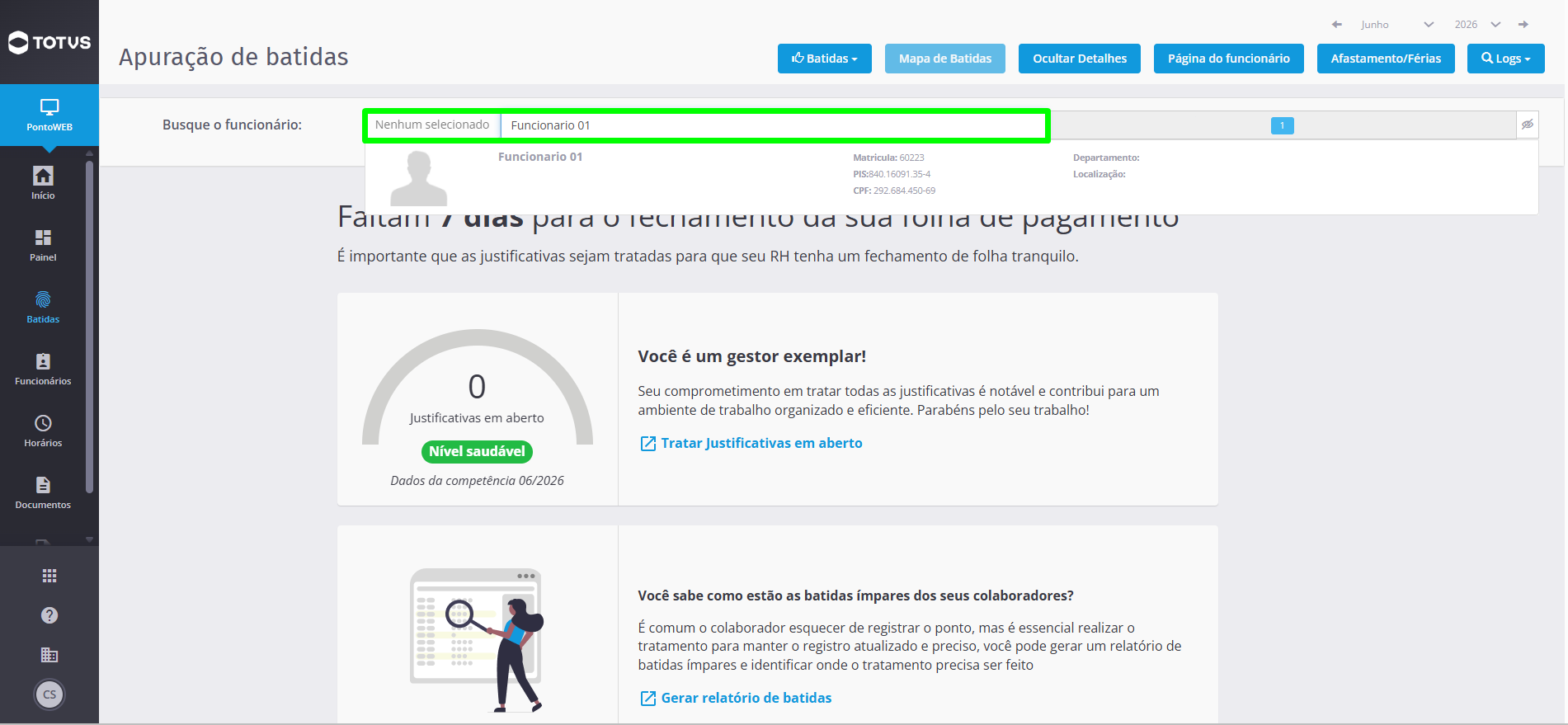
Task: Click the sidebar scrollbar
Action: tap(89, 326)
